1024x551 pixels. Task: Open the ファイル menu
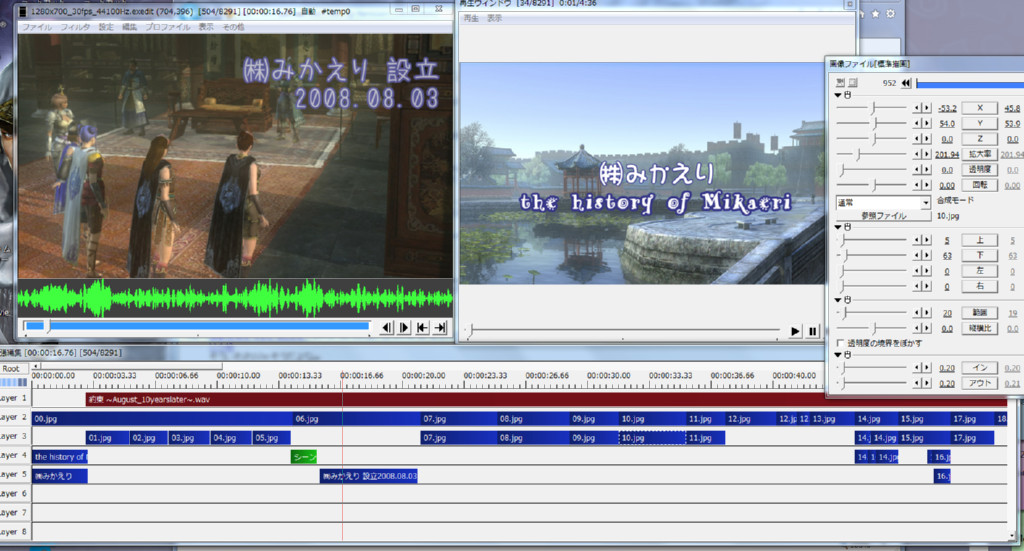click(37, 27)
